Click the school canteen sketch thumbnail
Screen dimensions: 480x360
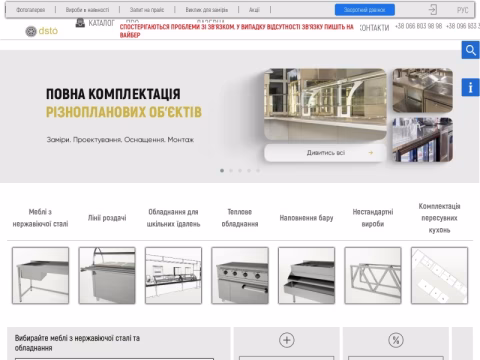pyautogui.click(x=173, y=275)
